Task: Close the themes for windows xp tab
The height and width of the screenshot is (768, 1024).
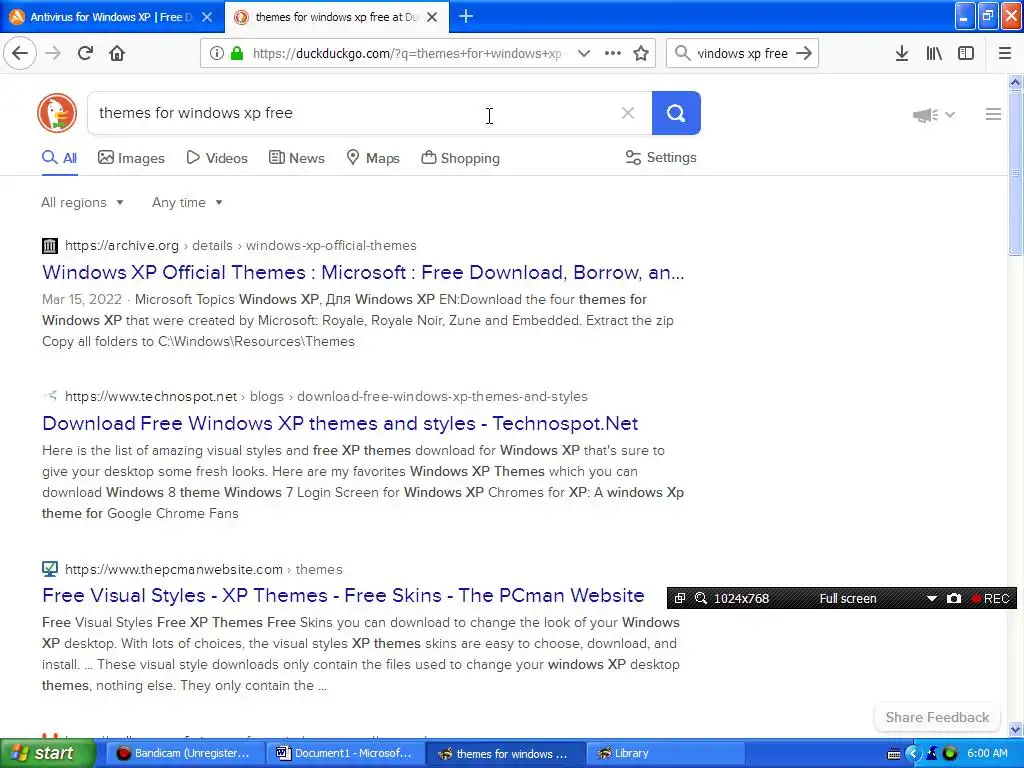Action: click(432, 17)
